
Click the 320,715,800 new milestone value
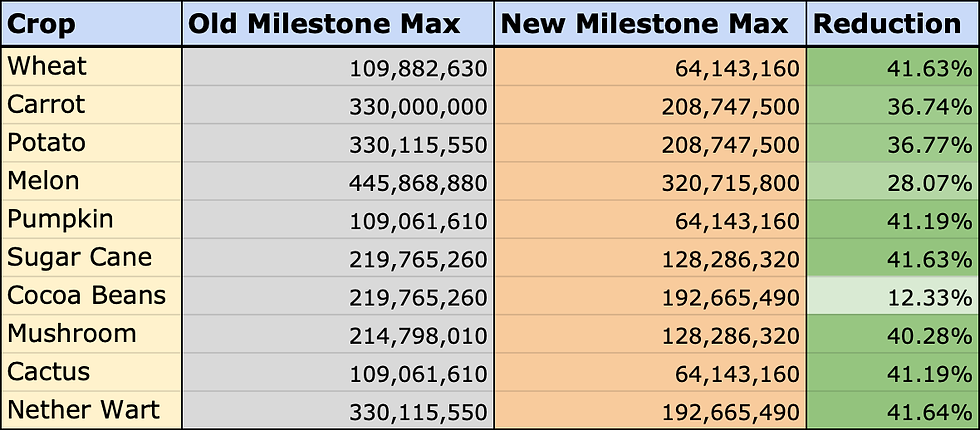tap(650, 181)
